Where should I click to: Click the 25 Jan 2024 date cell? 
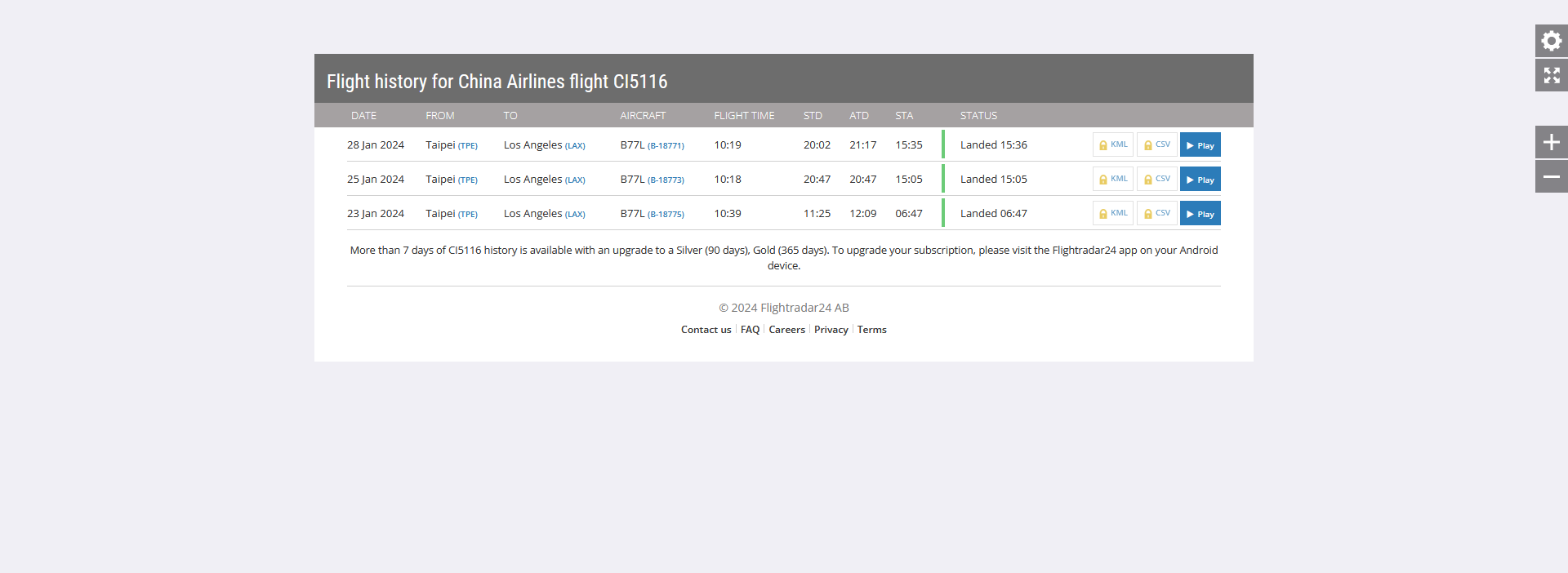376,180
